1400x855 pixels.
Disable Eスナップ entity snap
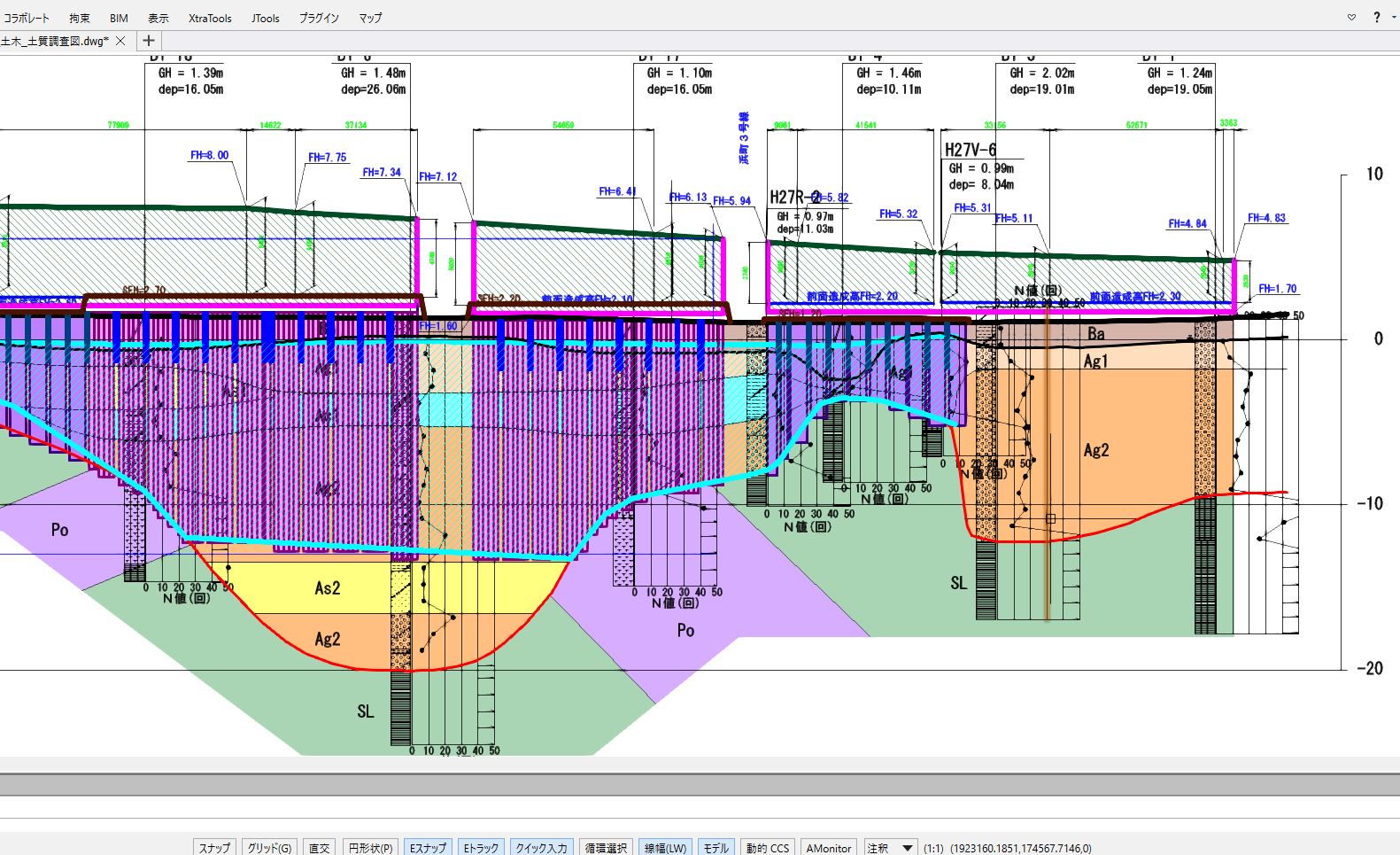coord(428,848)
